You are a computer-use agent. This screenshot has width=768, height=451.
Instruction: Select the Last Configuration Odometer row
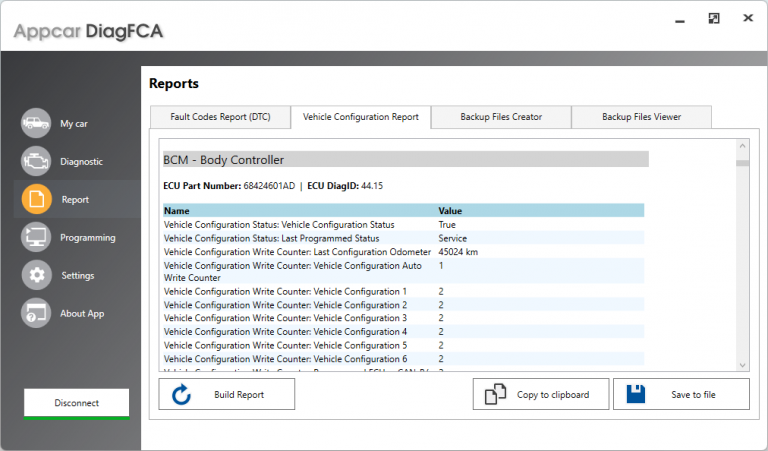(x=300, y=252)
